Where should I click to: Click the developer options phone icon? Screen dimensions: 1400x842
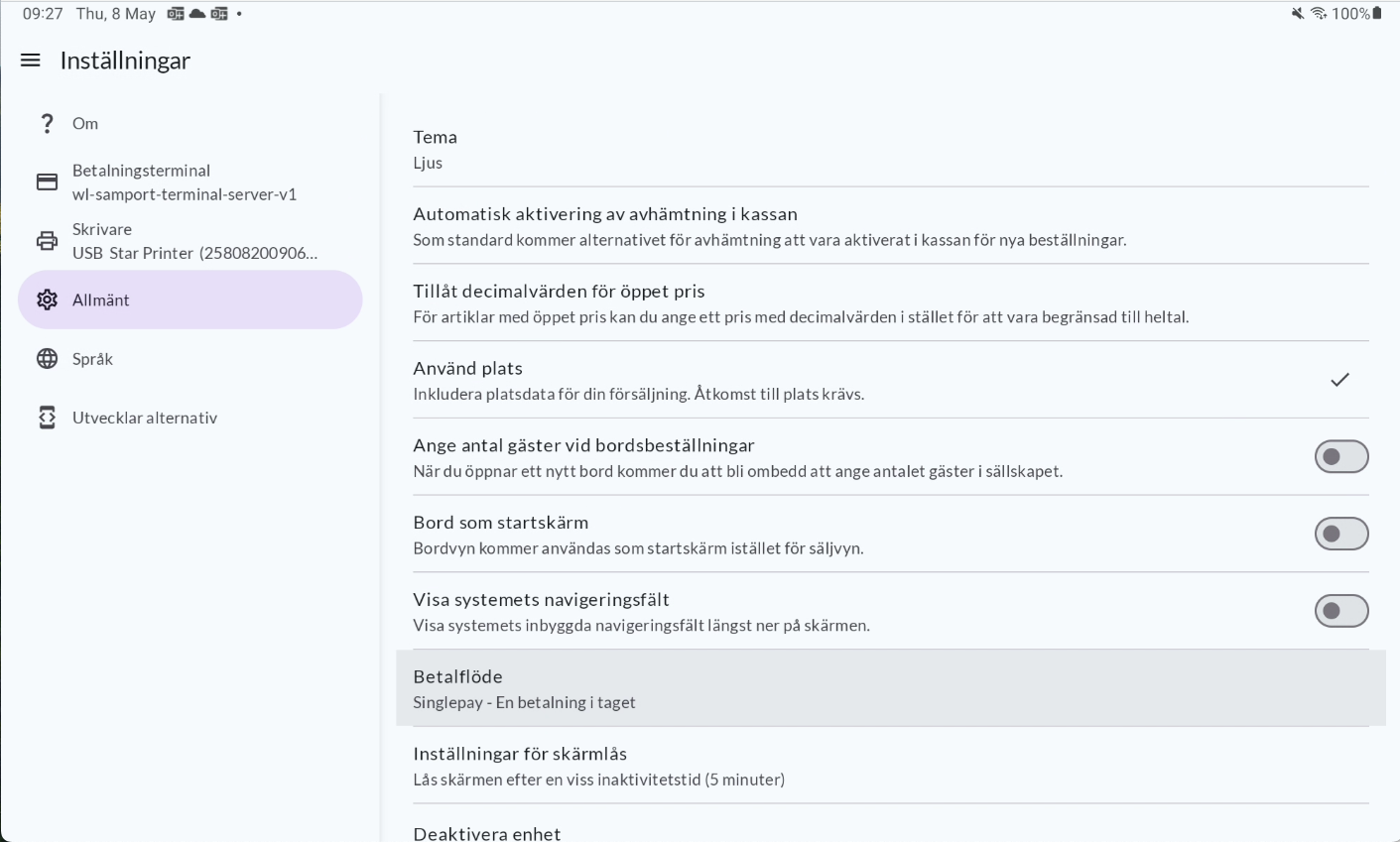(x=47, y=418)
